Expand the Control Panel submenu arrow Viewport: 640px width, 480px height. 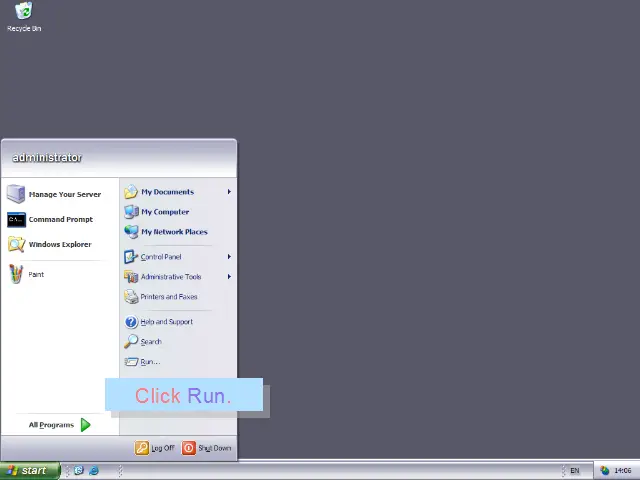(x=229, y=257)
